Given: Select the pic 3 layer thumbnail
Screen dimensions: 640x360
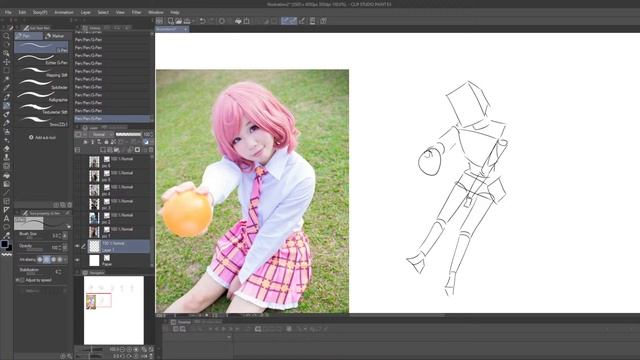Looking at the screenshot, I should pyautogui.click(x=94, y=204).
